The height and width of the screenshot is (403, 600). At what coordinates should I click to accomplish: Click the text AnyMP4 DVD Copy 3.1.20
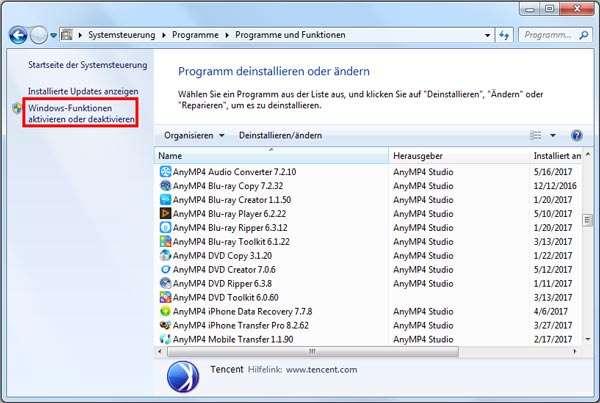point(222,256)
